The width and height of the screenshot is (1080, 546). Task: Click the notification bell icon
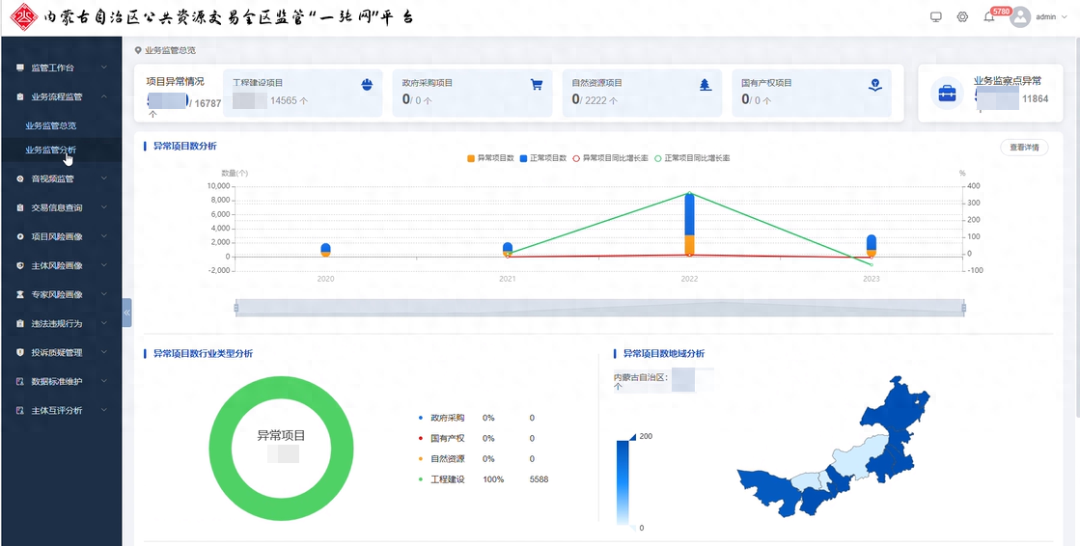click(x=989, y=17)
